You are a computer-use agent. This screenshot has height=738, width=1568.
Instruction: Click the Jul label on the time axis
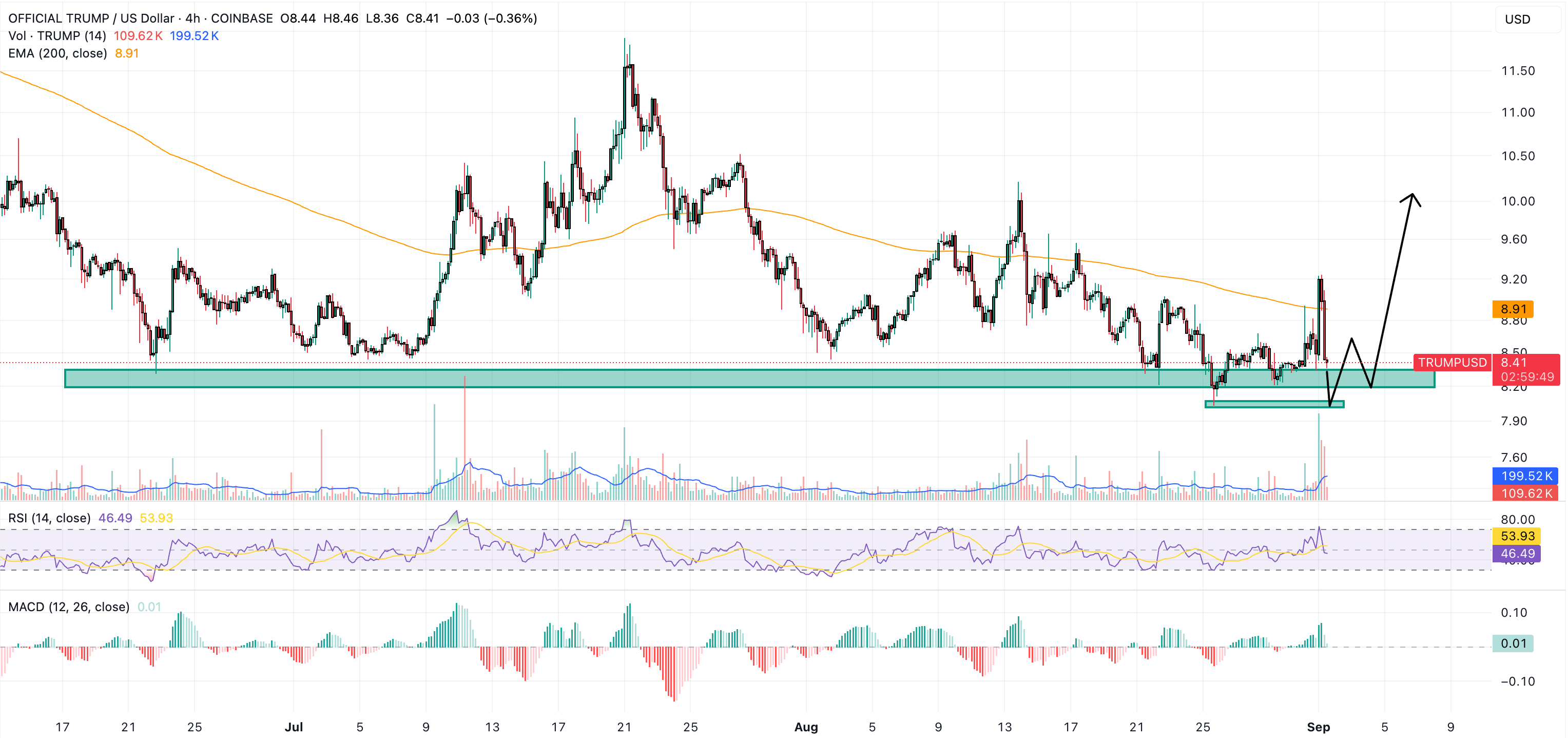(x=295, y=727)
